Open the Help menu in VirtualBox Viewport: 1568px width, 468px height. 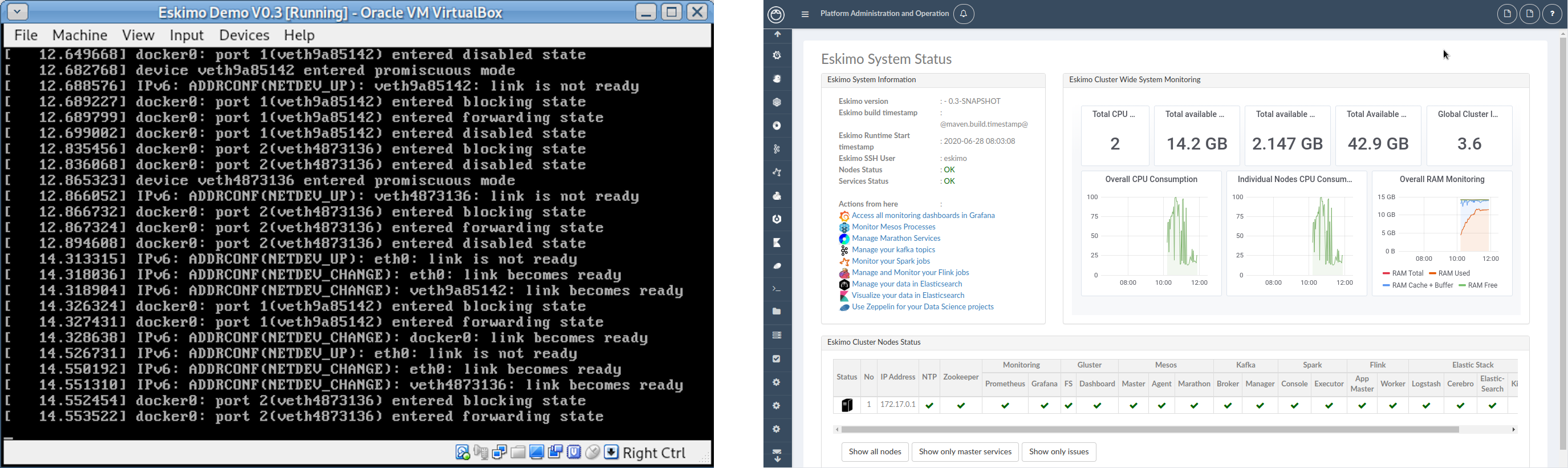click(x=299, y=35)
